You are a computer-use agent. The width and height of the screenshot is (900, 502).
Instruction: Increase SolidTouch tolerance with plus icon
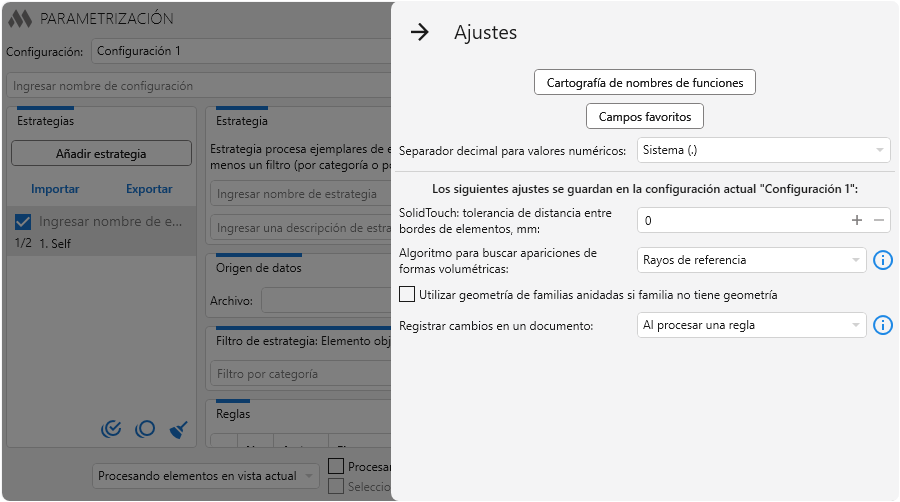856,220
